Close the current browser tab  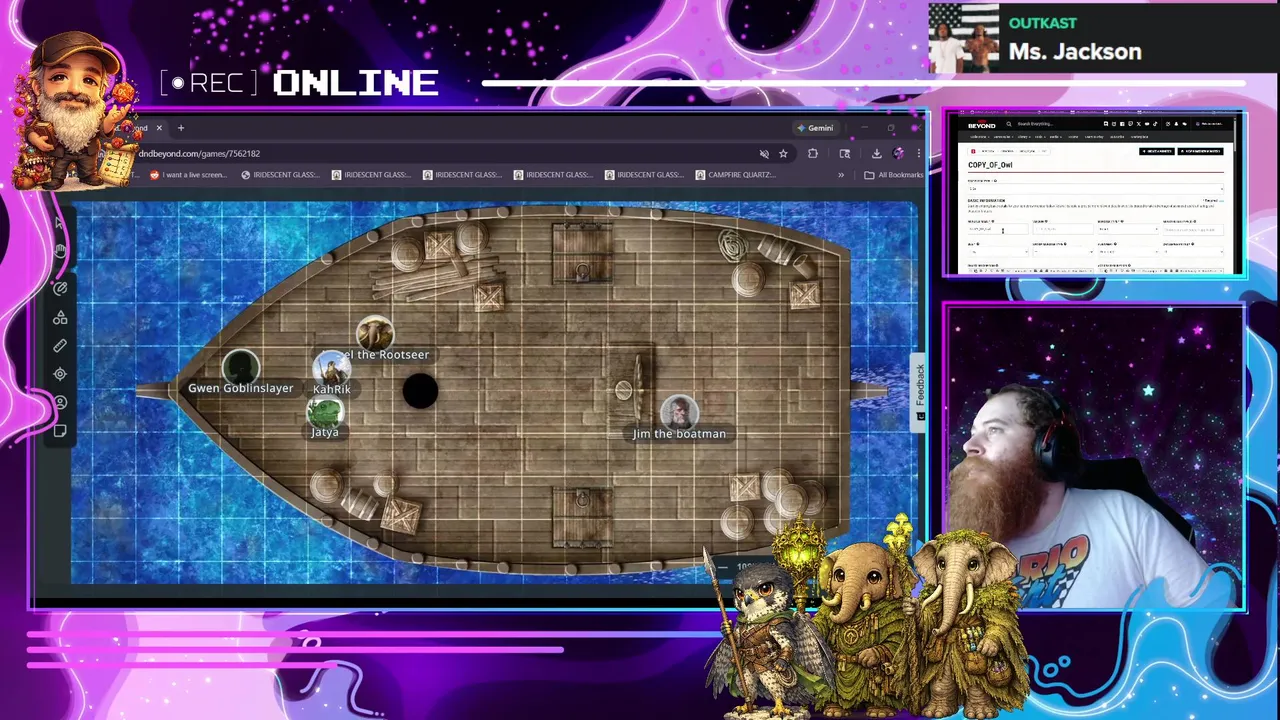(x=158, y=128)
